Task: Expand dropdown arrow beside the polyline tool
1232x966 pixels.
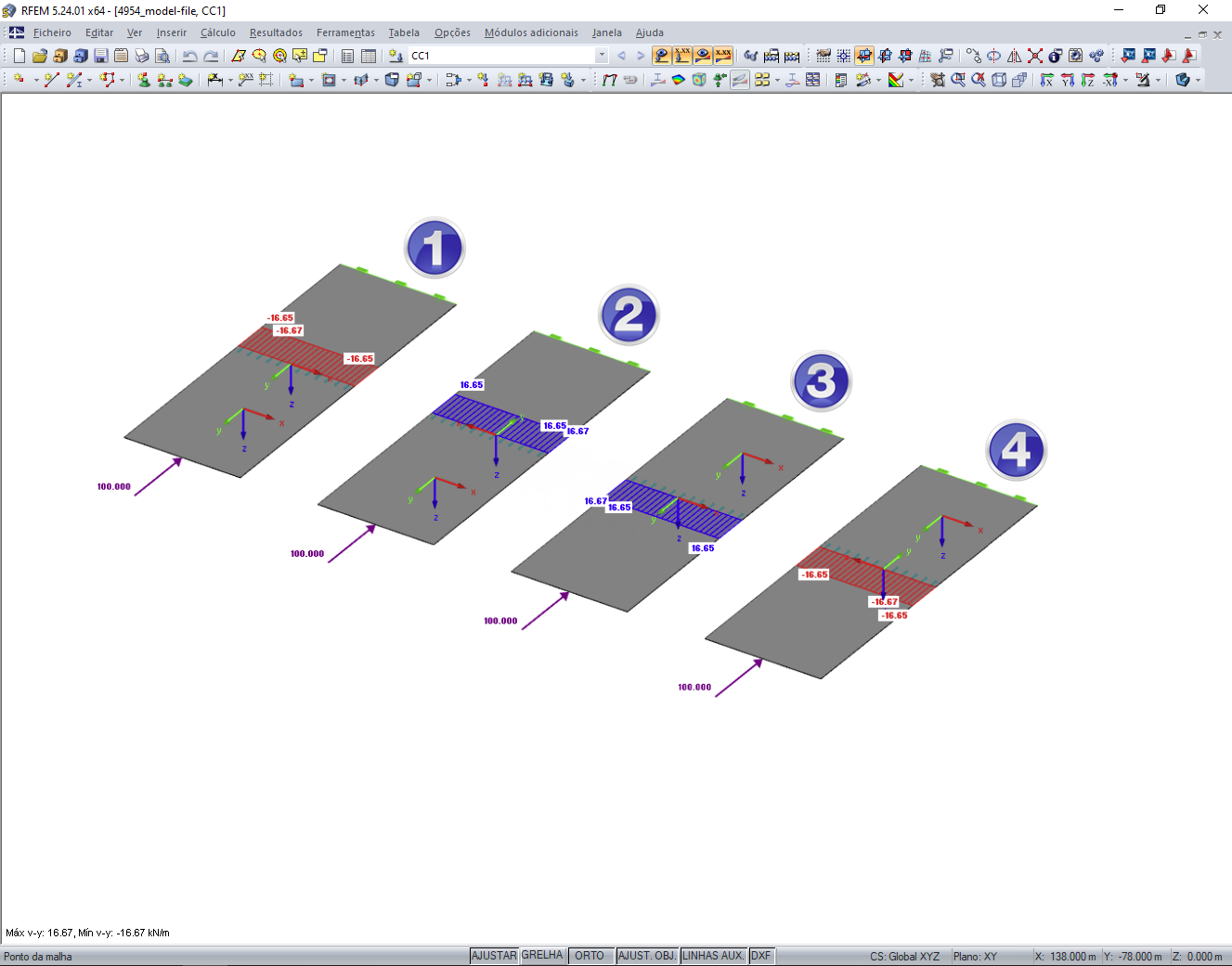Action: click(122, 80)
